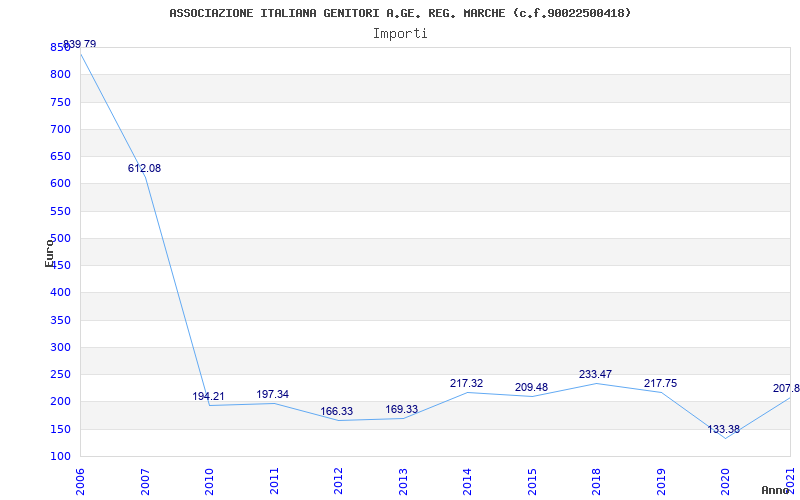
Task: Click x-axis year 2014
Action: click(x=467, y=482)
